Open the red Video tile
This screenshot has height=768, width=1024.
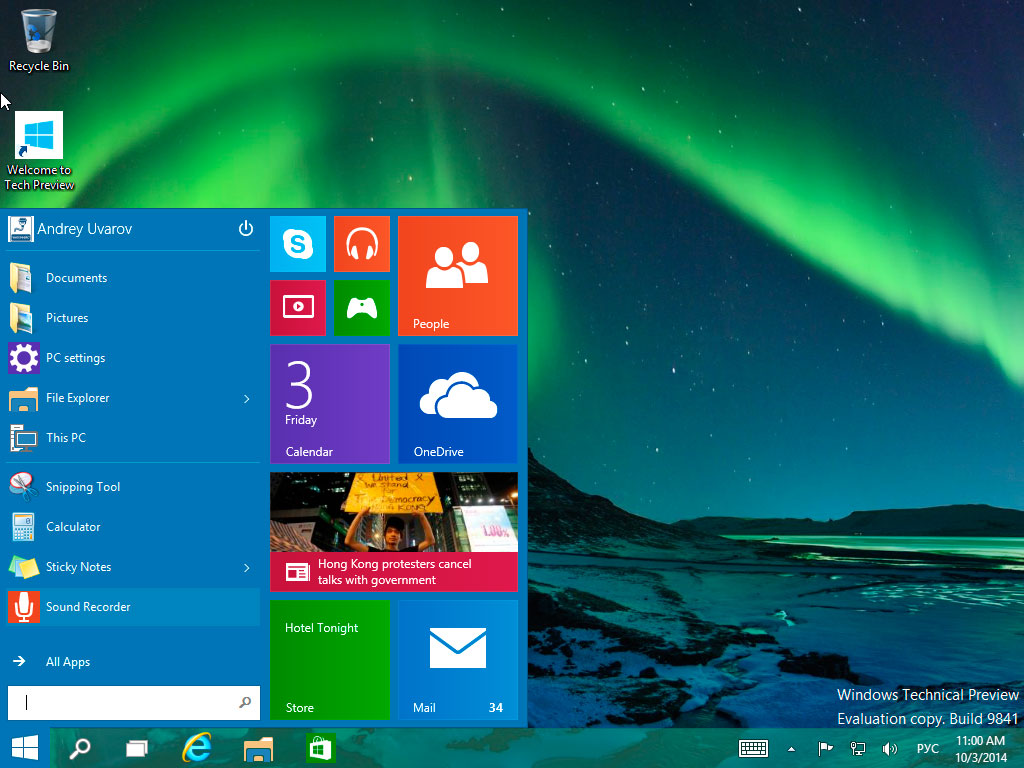tap(297, 308)
